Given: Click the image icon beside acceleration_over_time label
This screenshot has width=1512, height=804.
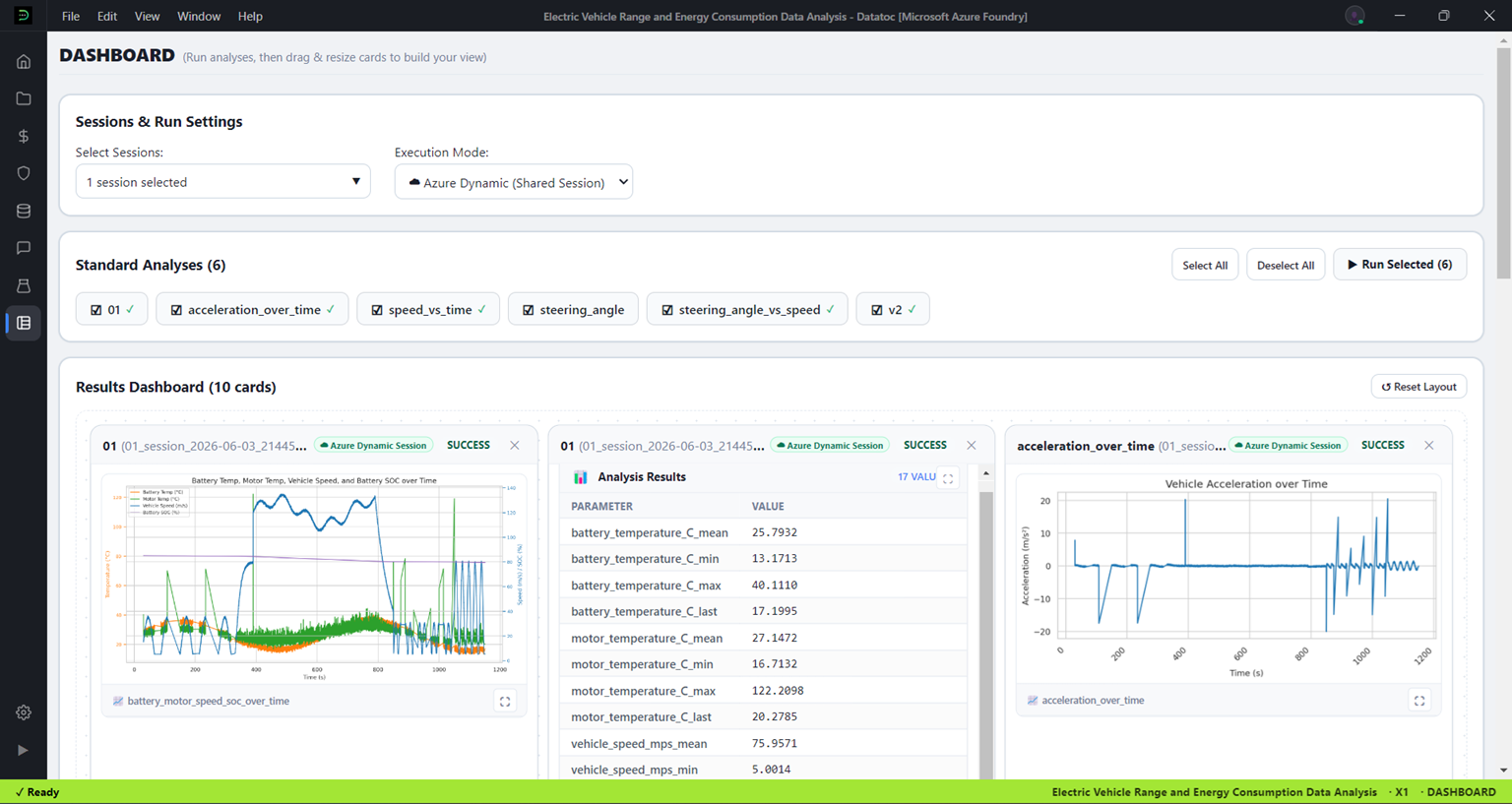Looking at the screenshot, I should coord(1033,701).
